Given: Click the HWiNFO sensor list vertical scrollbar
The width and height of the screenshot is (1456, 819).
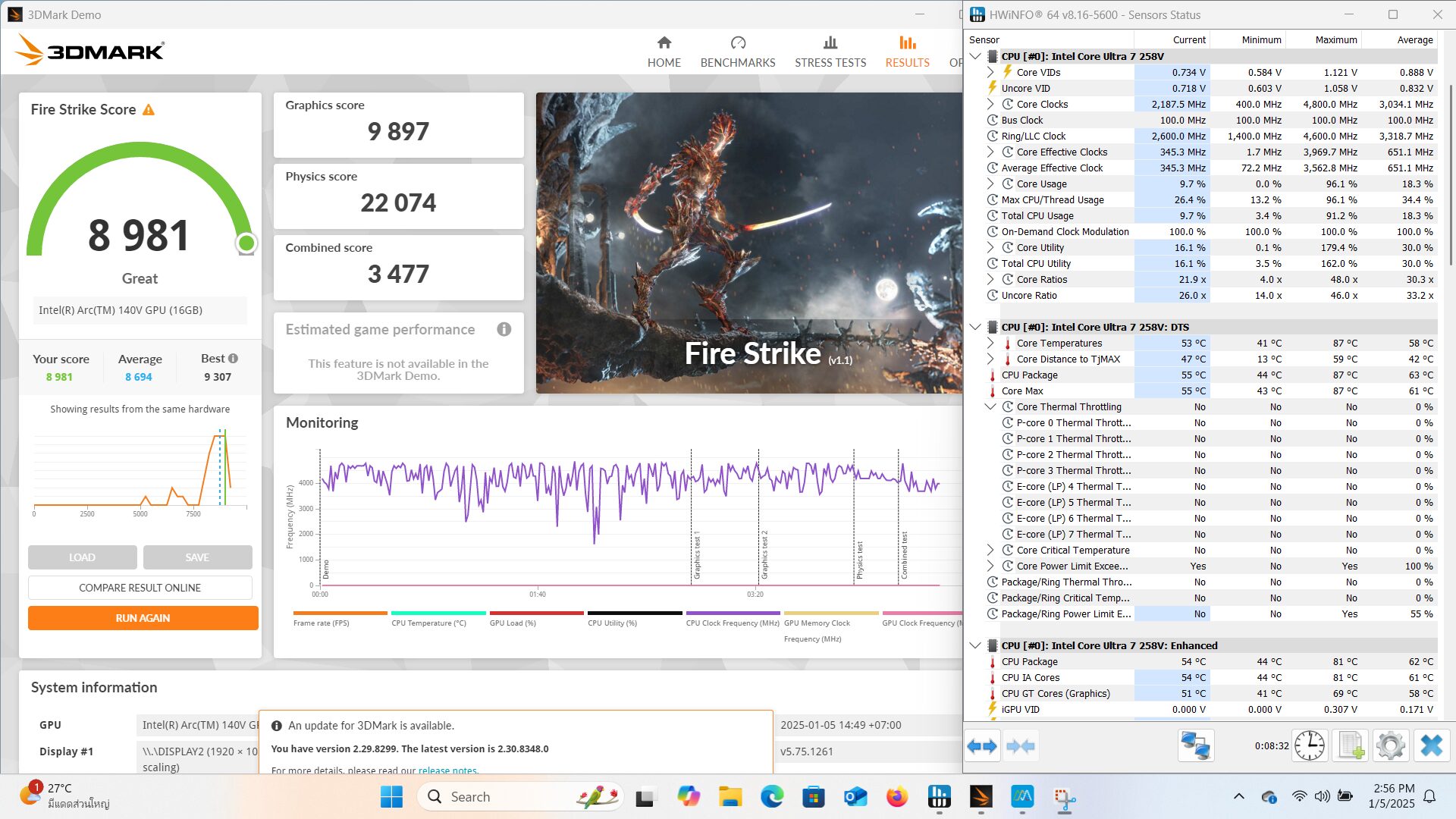Looking at the screenshot, I should [1449, 174].
